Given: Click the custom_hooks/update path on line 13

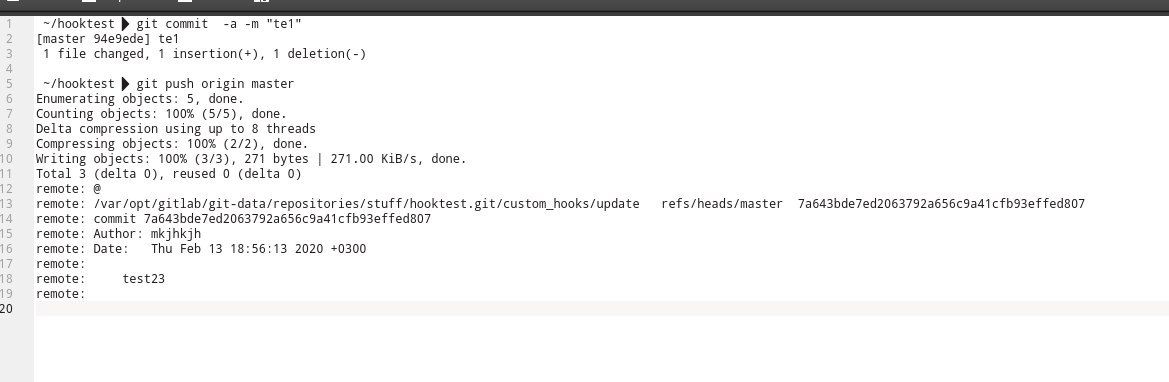Looking at the screenshot, I should coord(366,203).
